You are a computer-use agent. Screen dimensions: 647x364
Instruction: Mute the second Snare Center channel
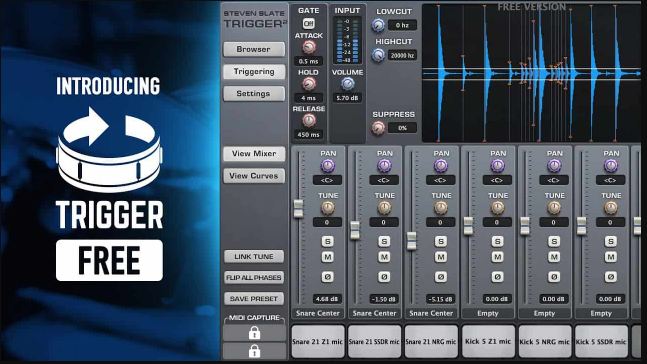(x=384, y=257)
